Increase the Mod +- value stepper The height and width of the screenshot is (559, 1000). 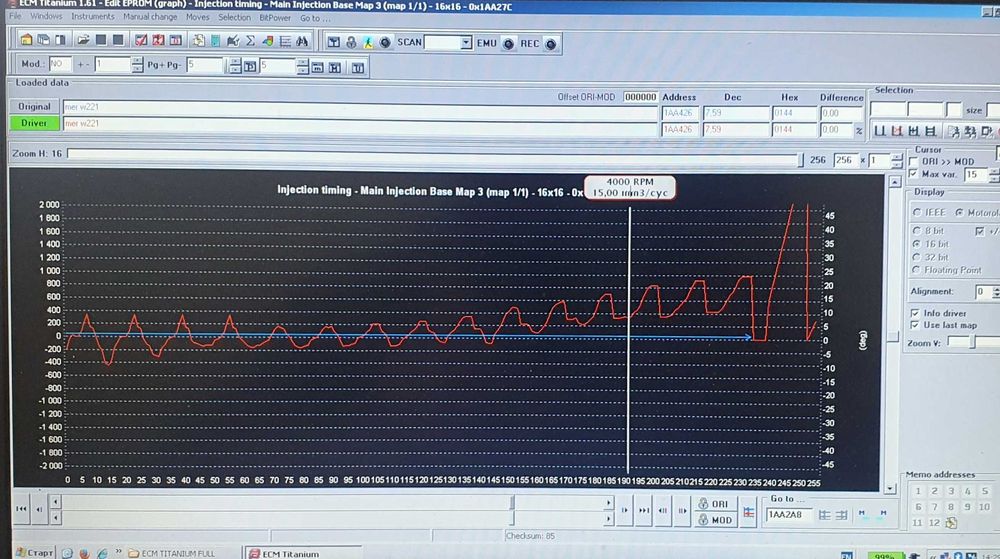pyautogui.click(x=137, y=61)
